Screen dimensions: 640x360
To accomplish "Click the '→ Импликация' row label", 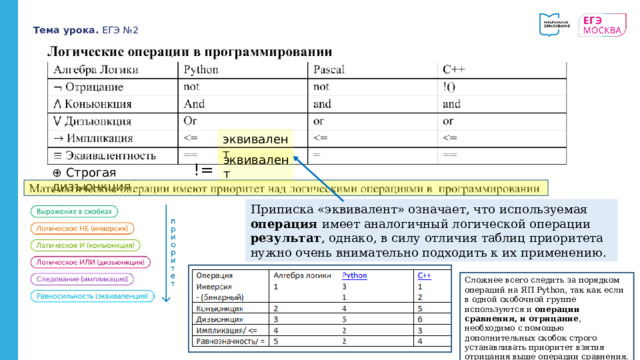I will coord(93,138).
